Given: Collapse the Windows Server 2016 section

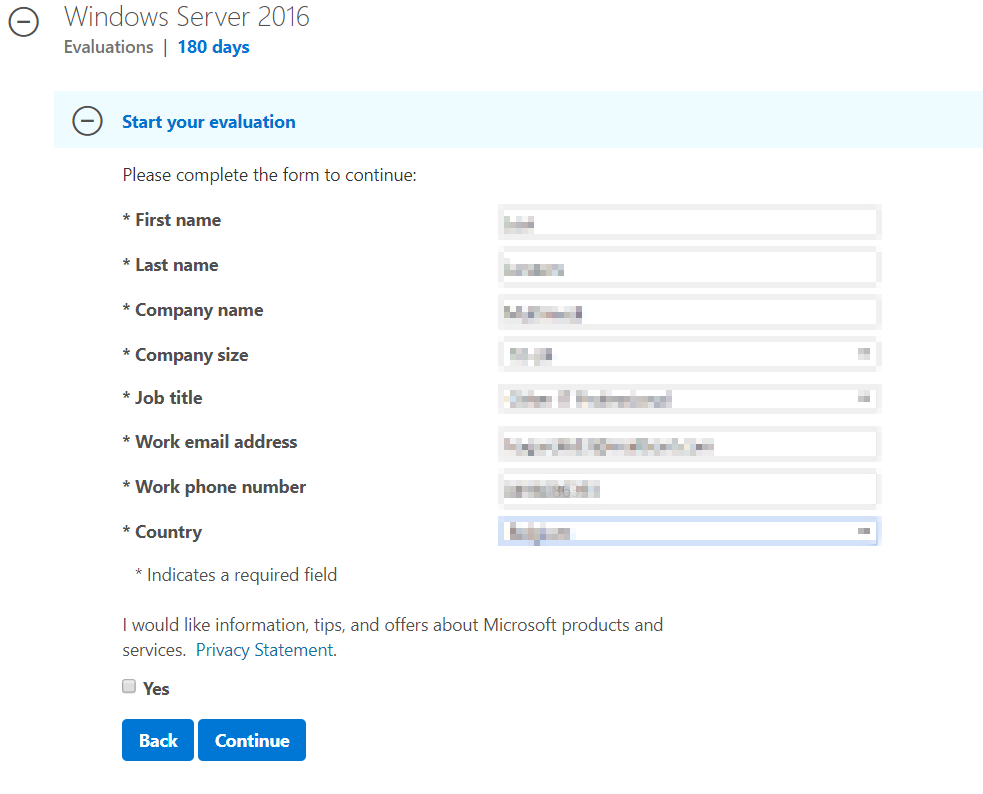Looking at the screenshot, I should click(x=23, y=23).
